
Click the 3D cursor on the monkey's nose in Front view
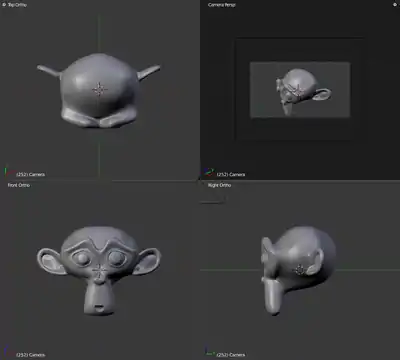pos(99,271)
